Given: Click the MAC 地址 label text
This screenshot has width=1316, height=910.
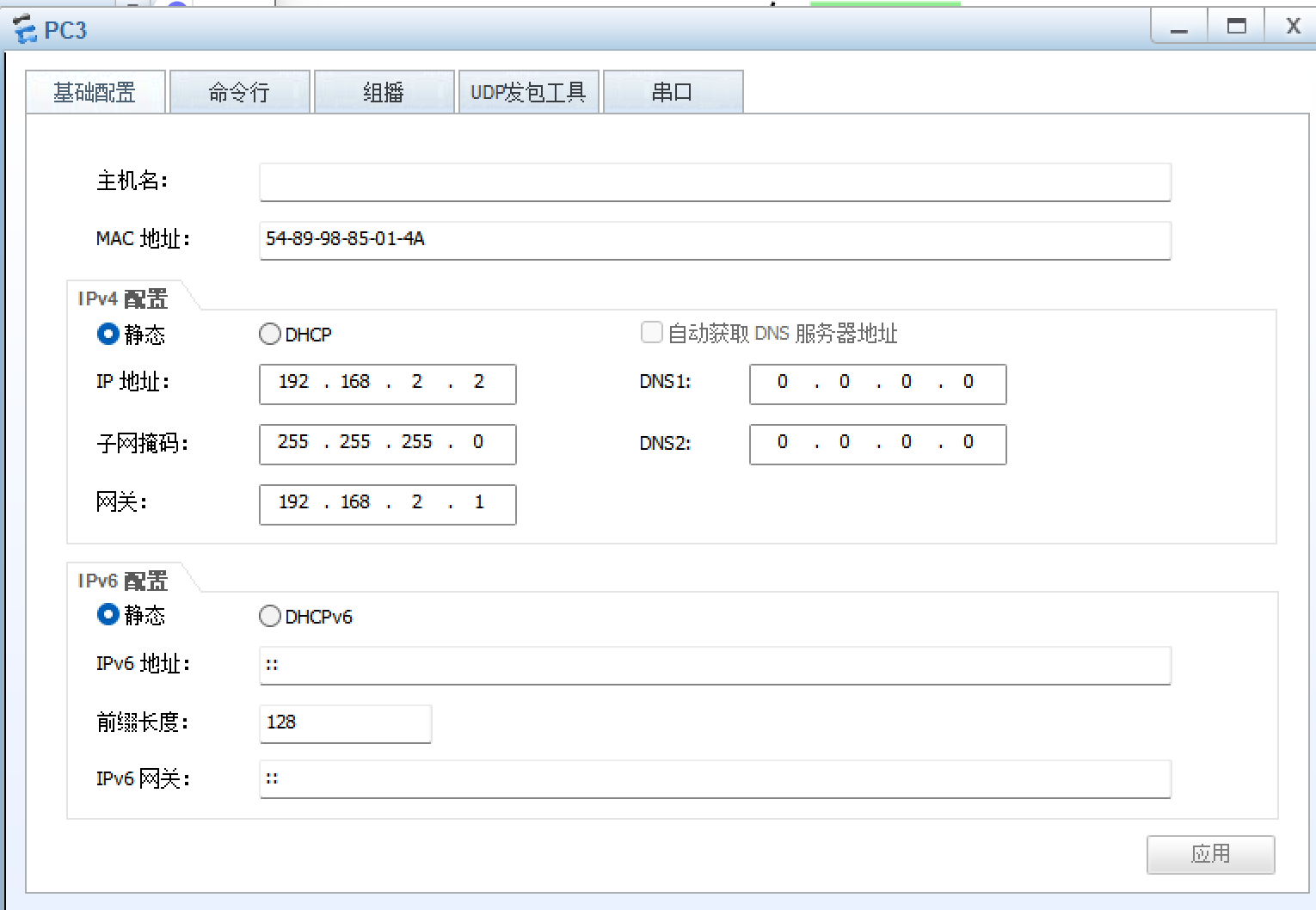Looking at the screenshot, I should 143,239.
